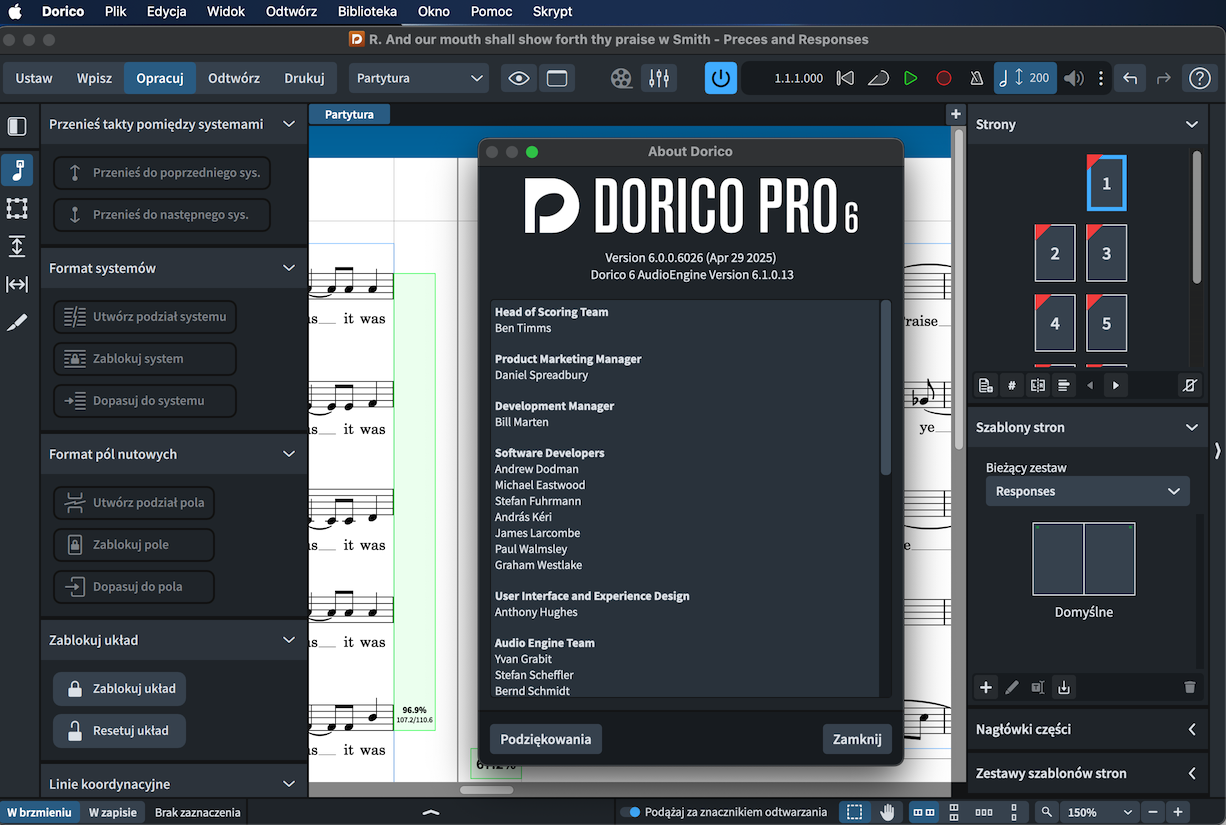Expand Nagłówki części section

tap(1191, 729)
